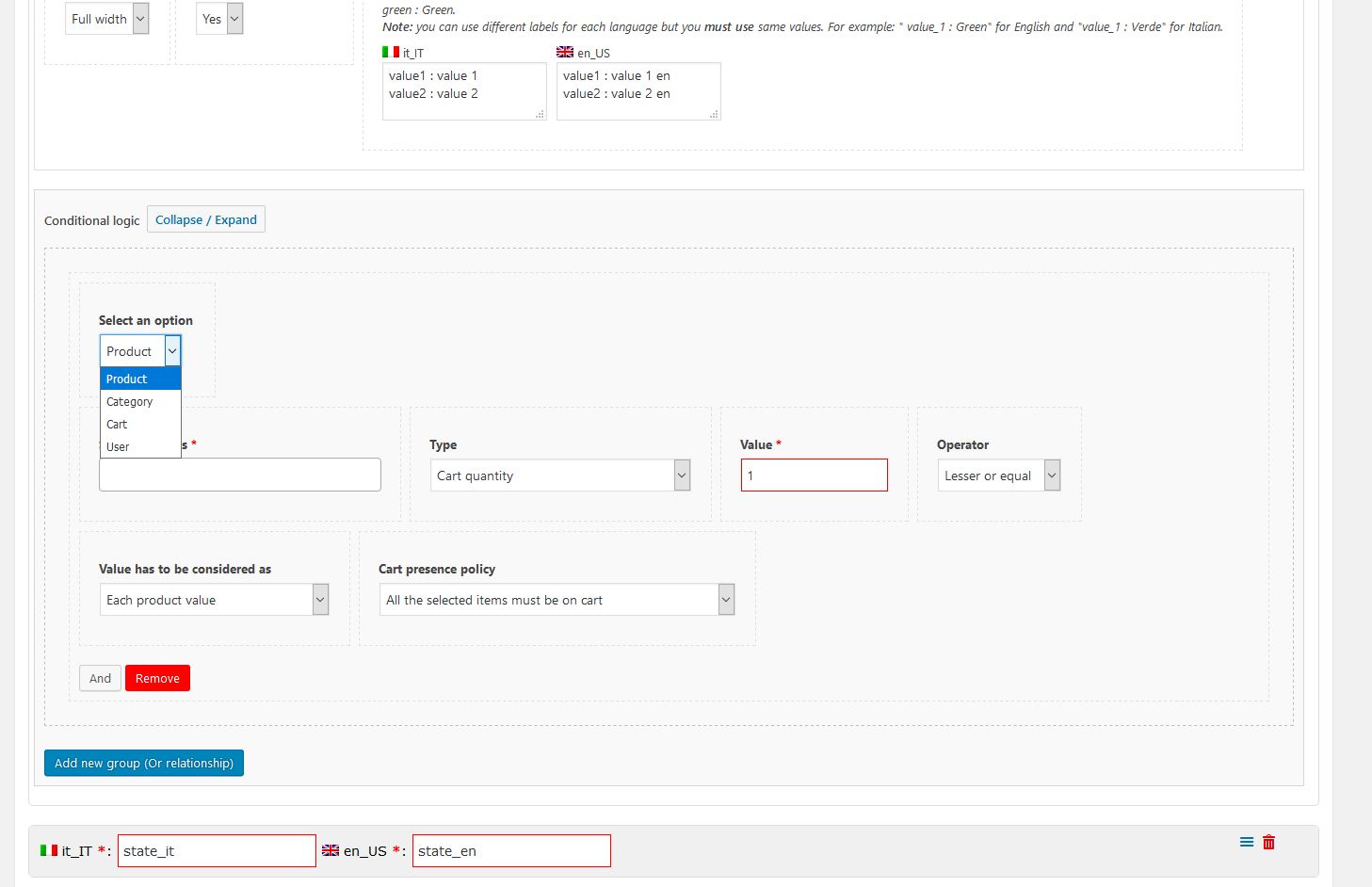Click the Collapse / Expand button
This screenshot has height=887, width=1372.
205,219
